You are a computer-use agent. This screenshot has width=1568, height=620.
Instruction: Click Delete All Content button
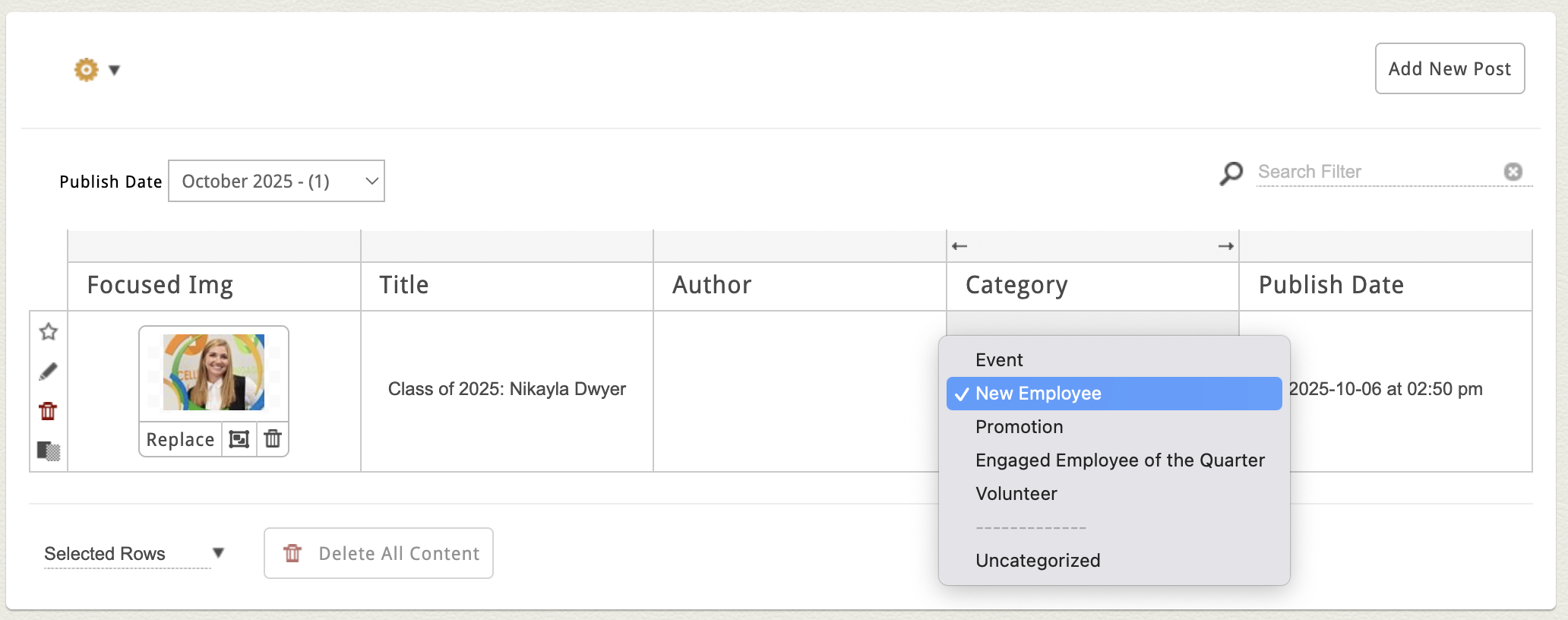click(378, 553)
